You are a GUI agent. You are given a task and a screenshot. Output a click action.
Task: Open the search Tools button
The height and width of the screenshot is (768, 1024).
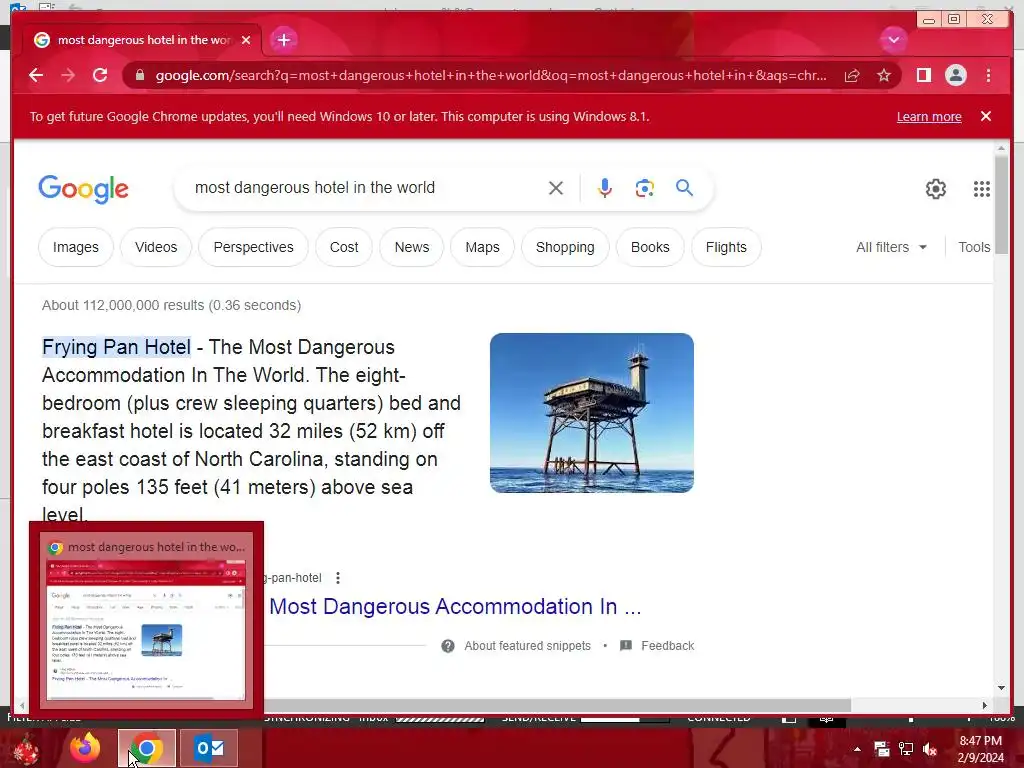[x=974, y=247]
